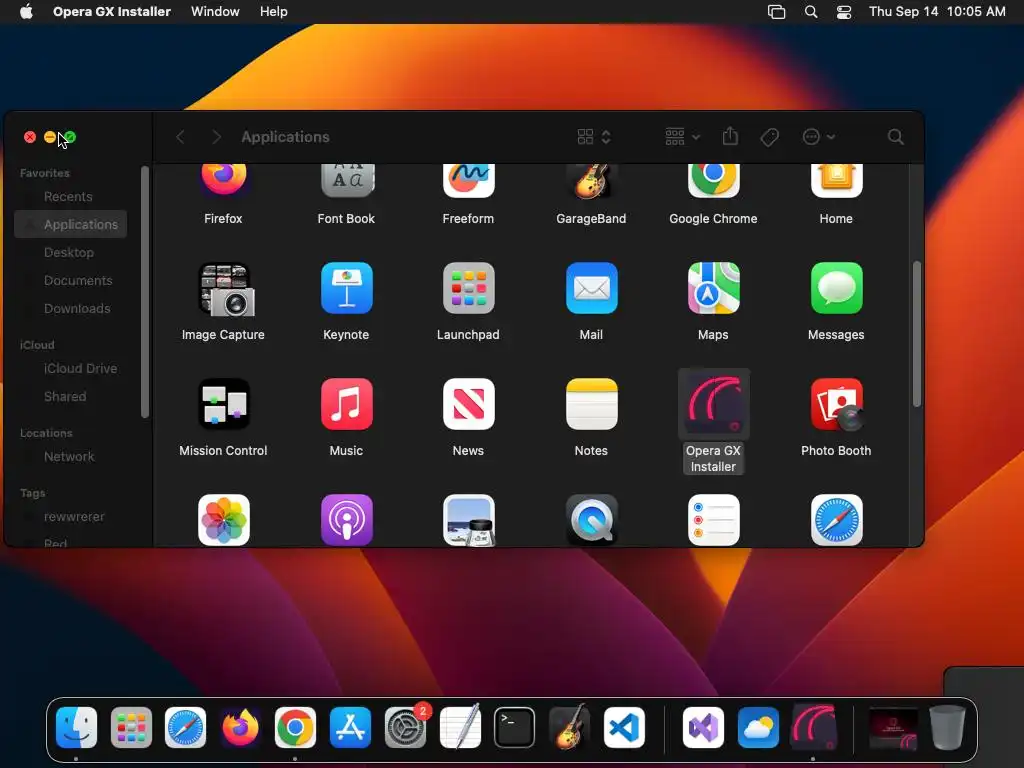Click the sidebar scrollbar

pos(145,292)
